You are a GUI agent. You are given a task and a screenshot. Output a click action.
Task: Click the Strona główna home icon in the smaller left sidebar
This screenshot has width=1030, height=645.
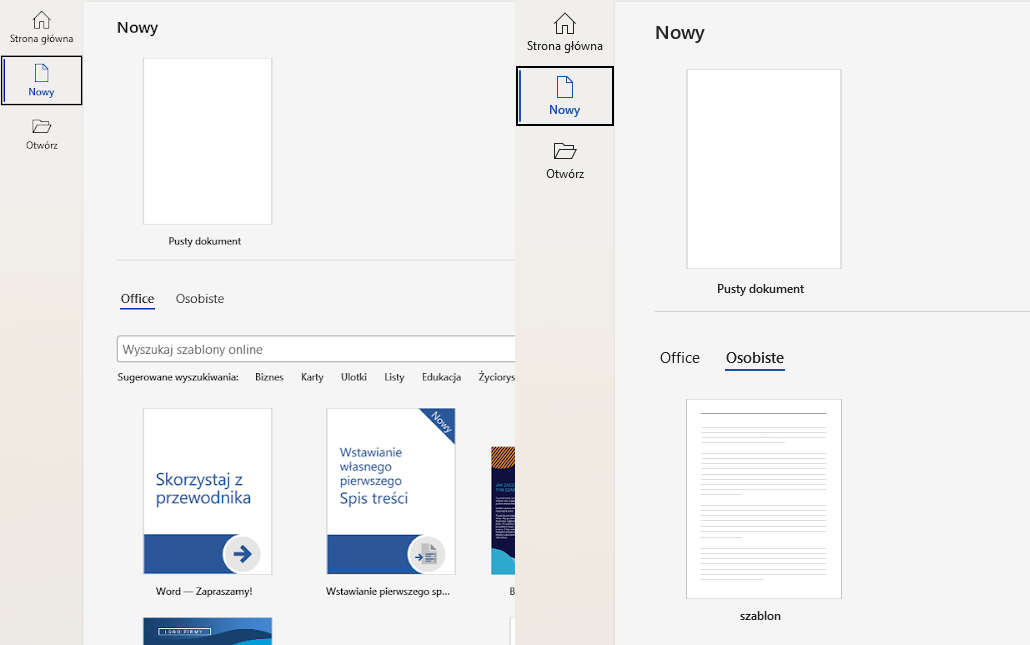tap(41, 20)
